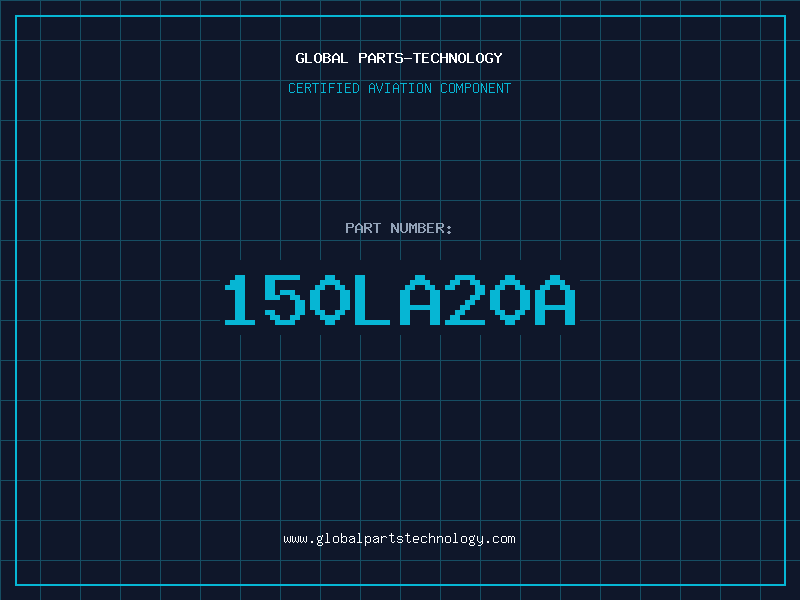Click the part number 150LA20A
Screen dimensions: 800x600
[x=400, y=299]
